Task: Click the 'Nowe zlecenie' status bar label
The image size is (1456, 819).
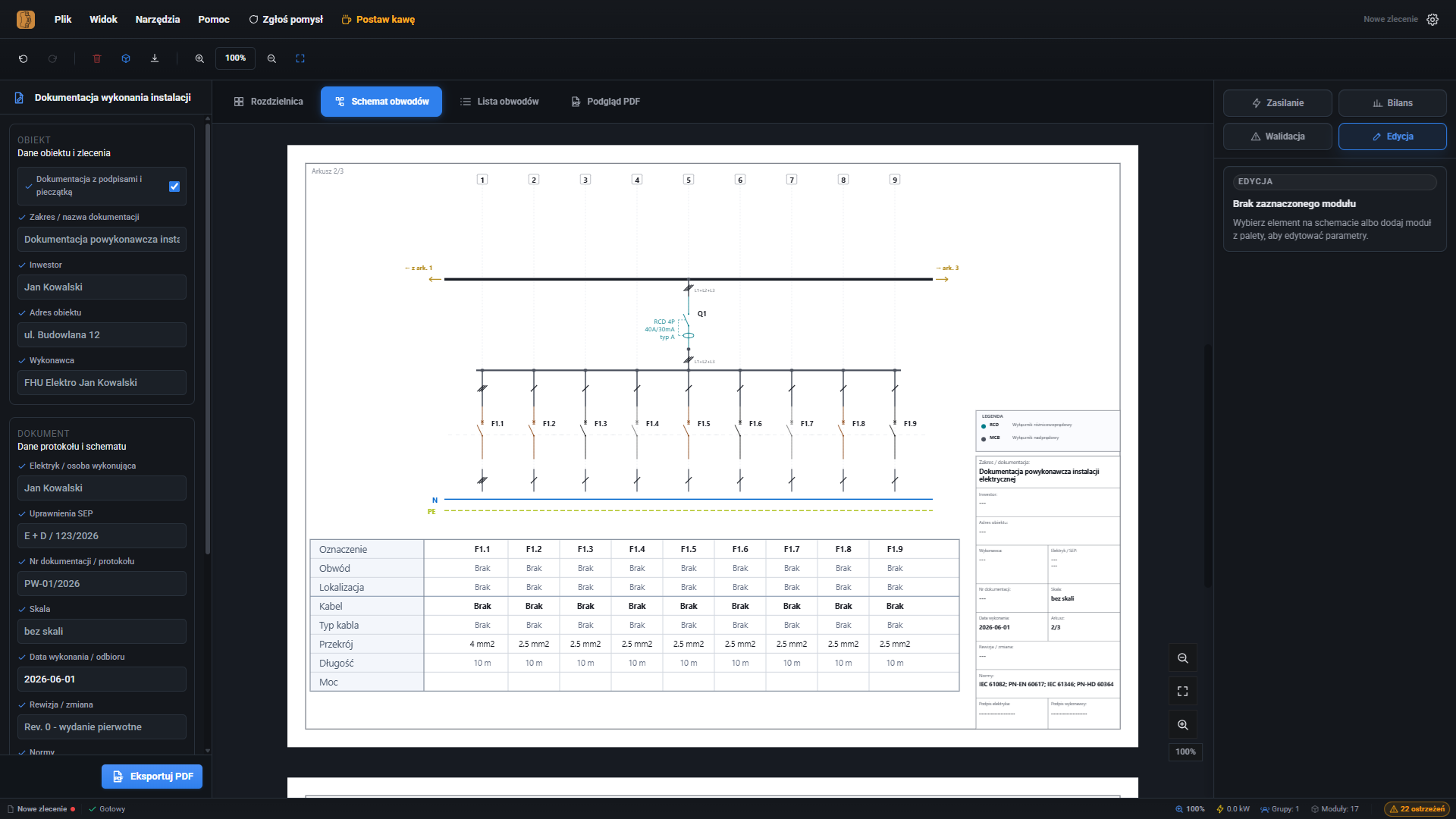Action: [42, 809]
